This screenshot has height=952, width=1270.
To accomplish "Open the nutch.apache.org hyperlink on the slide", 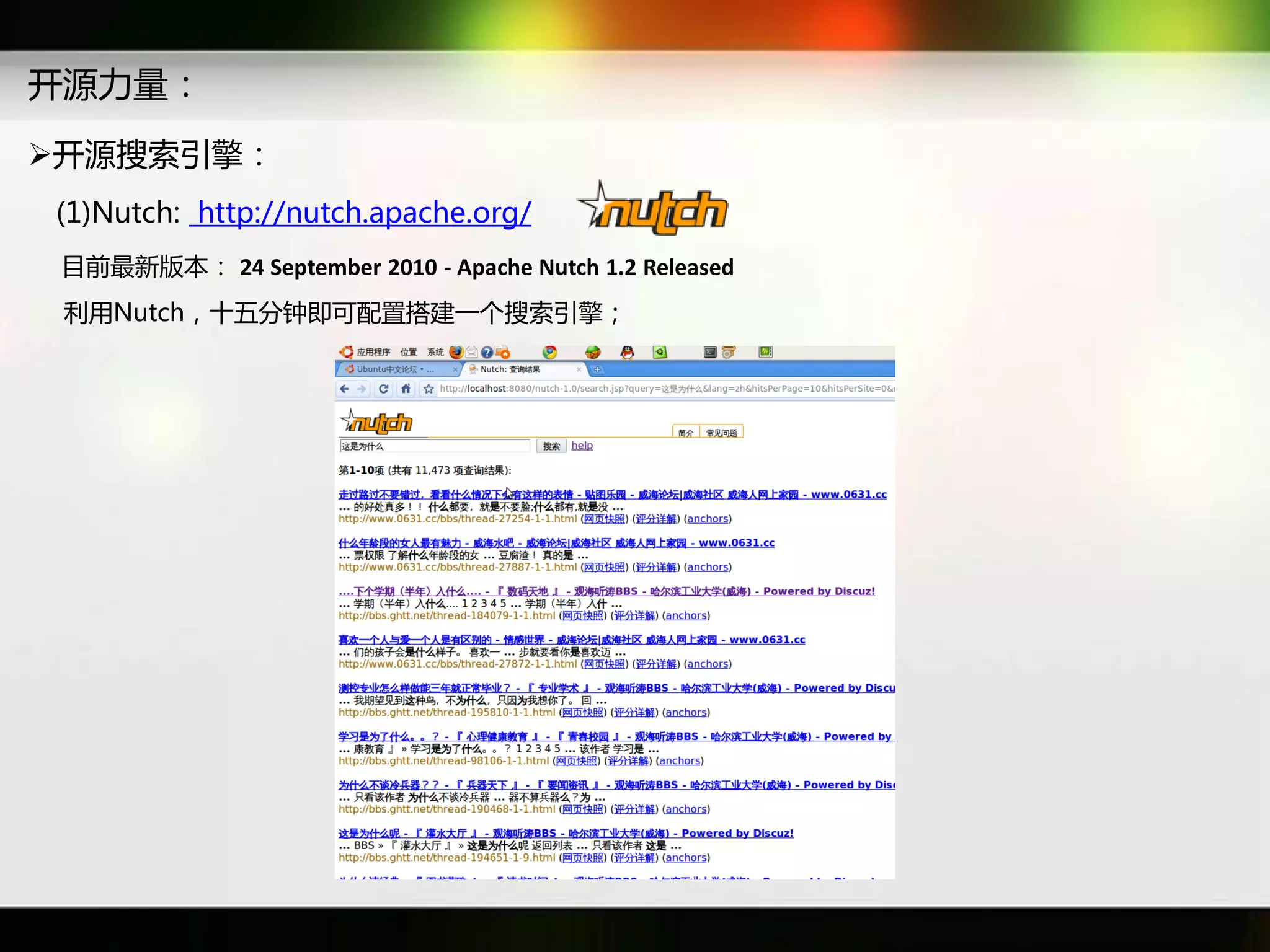I will [x=360, y=213].
